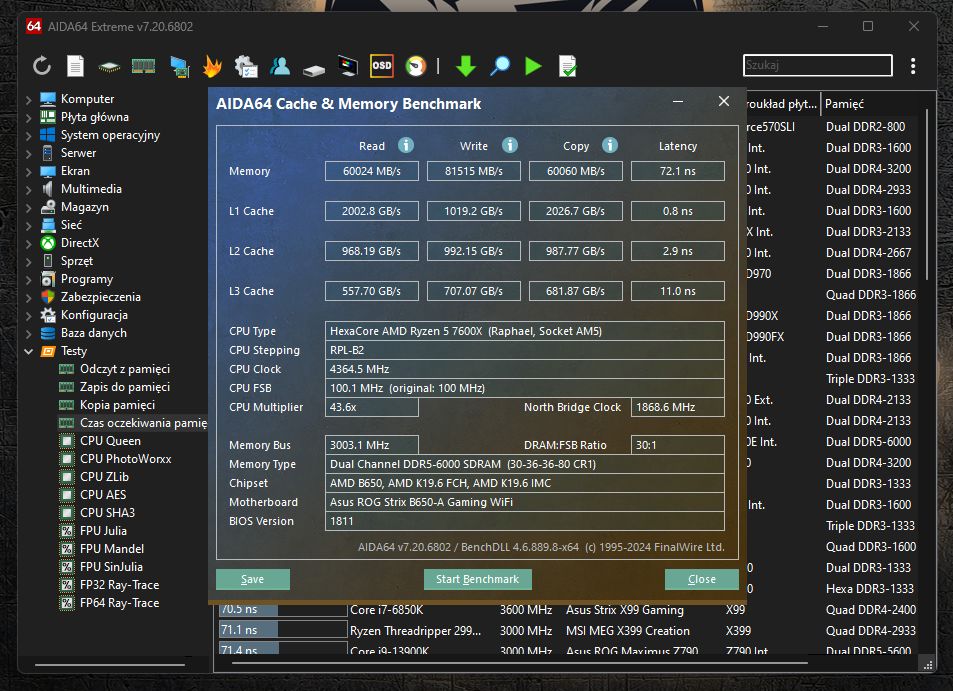953x691 pixels.
Task: Click the CPU Type field Ryzen 5 7600X
Action: pos(525,331)
